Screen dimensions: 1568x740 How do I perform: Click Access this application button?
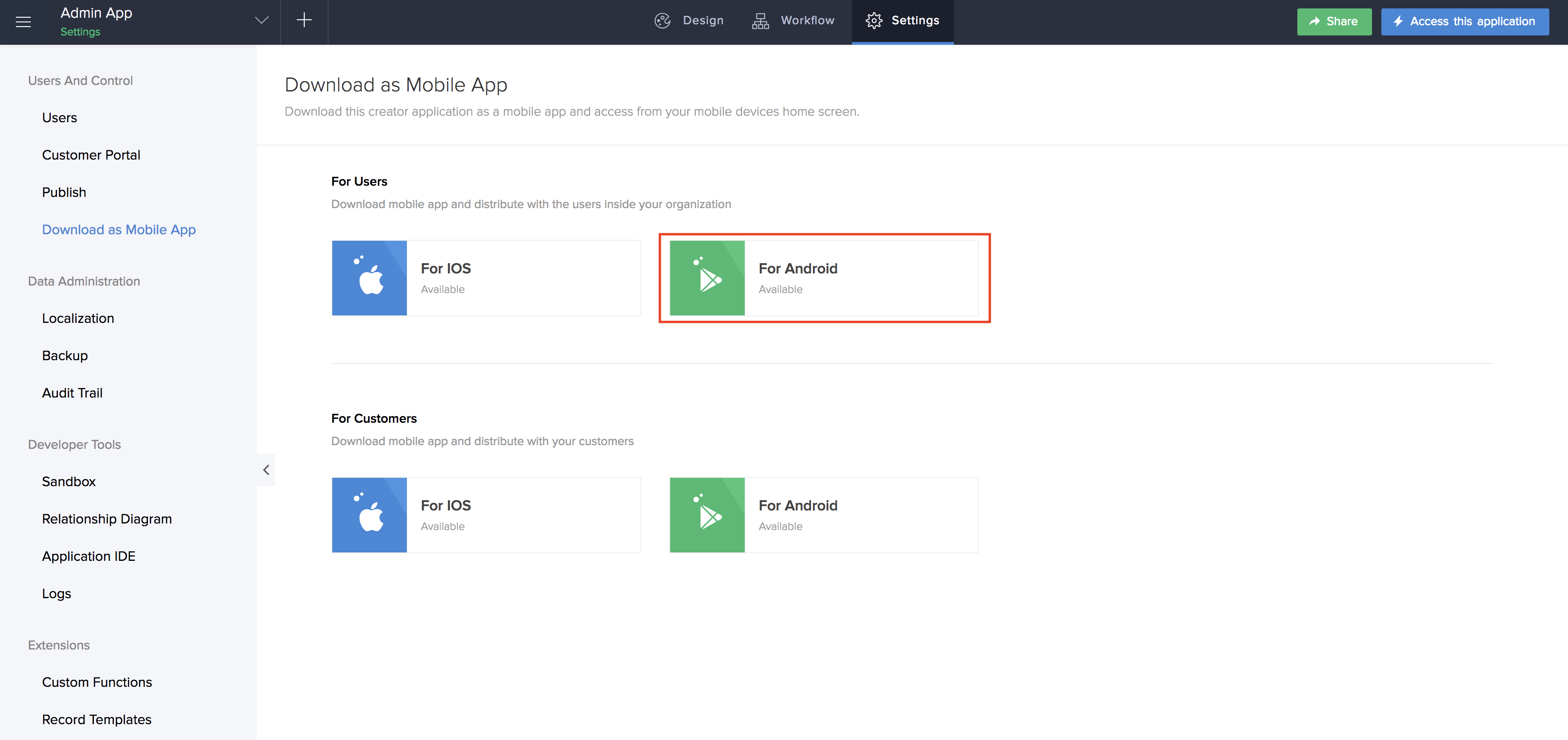[1464, 22]
